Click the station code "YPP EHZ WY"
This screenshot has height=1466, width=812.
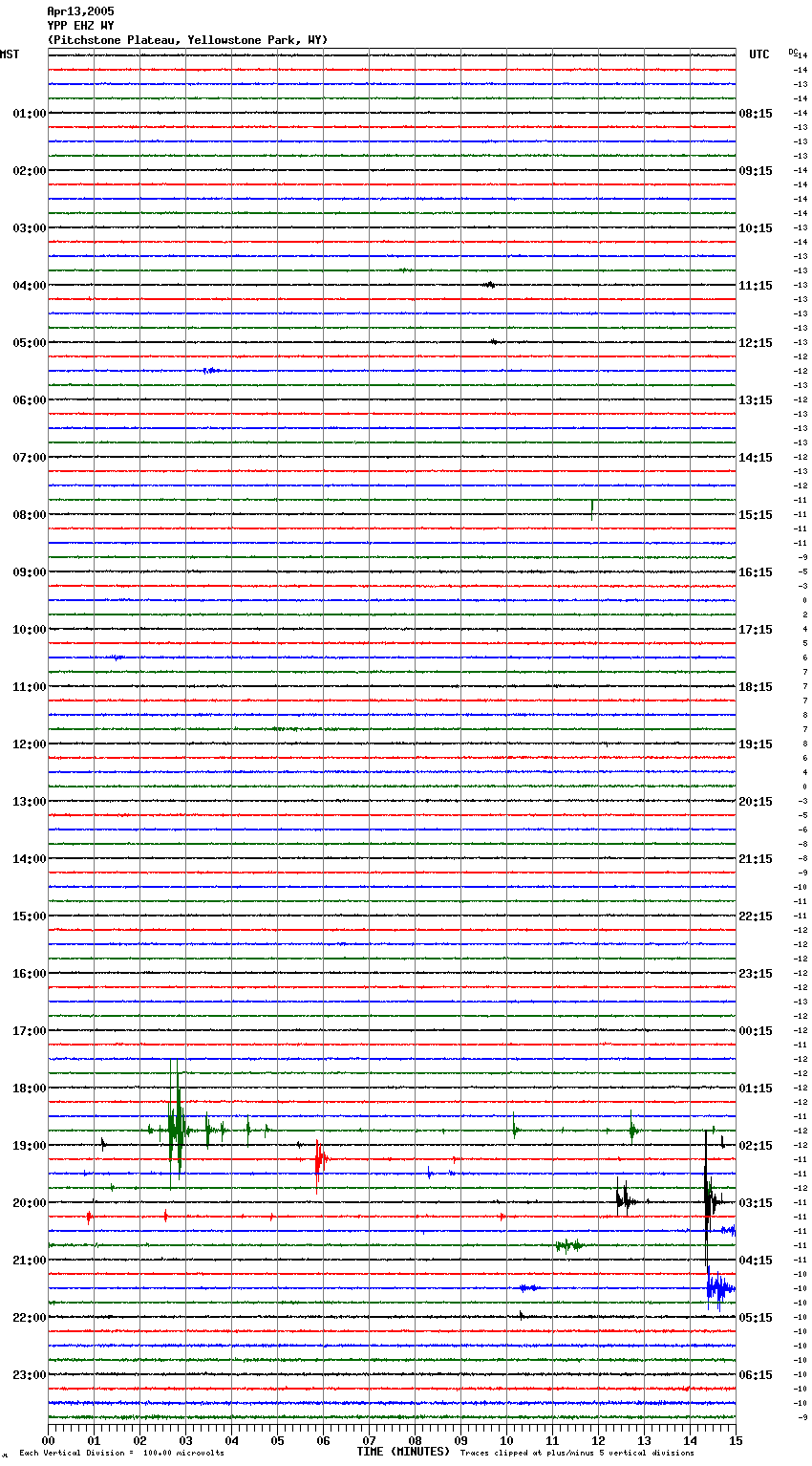click(x=80, y=26)
